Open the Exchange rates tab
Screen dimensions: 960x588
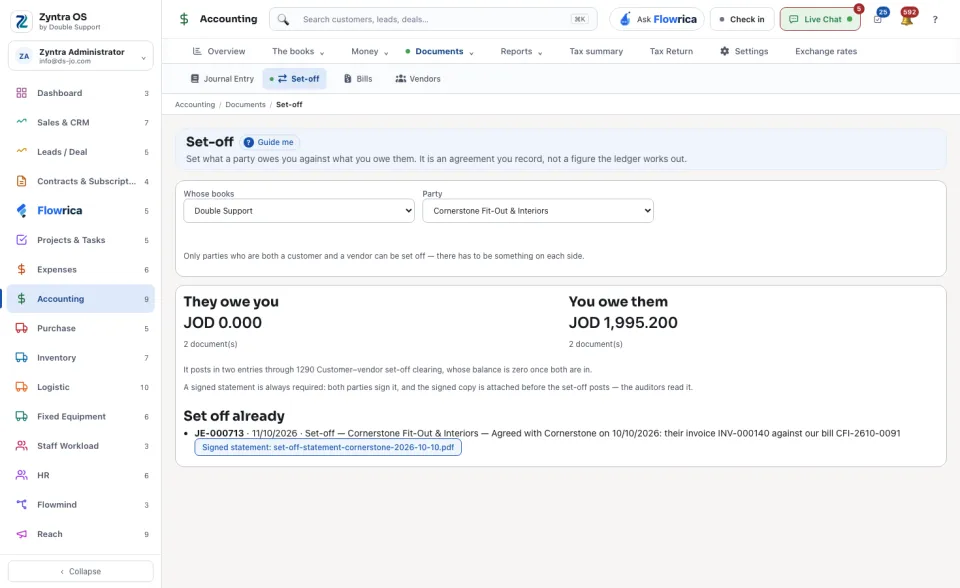[x=826, y=51]
